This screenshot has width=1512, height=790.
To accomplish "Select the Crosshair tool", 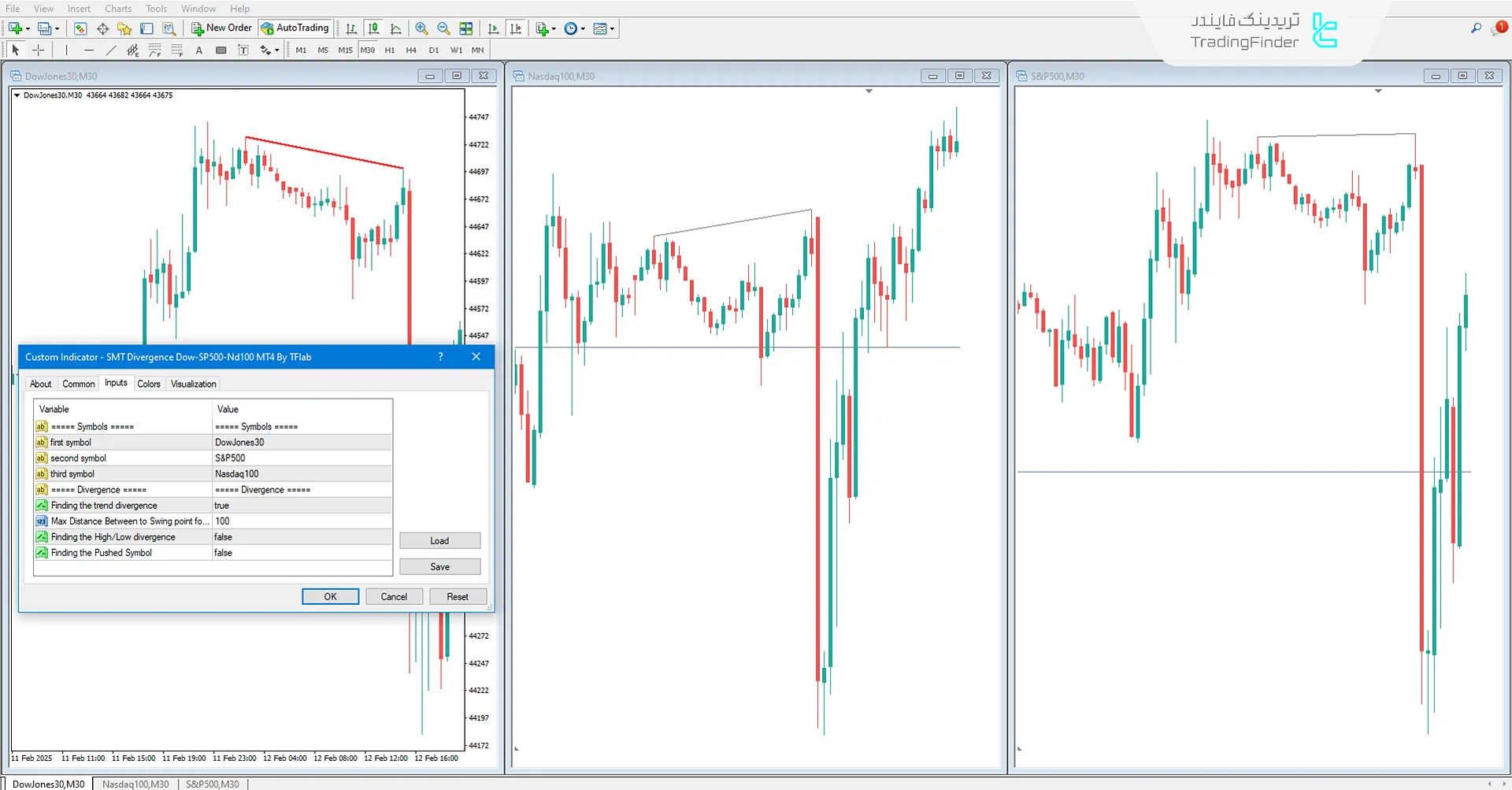I will pyautogui.click(x=38, y=50).
